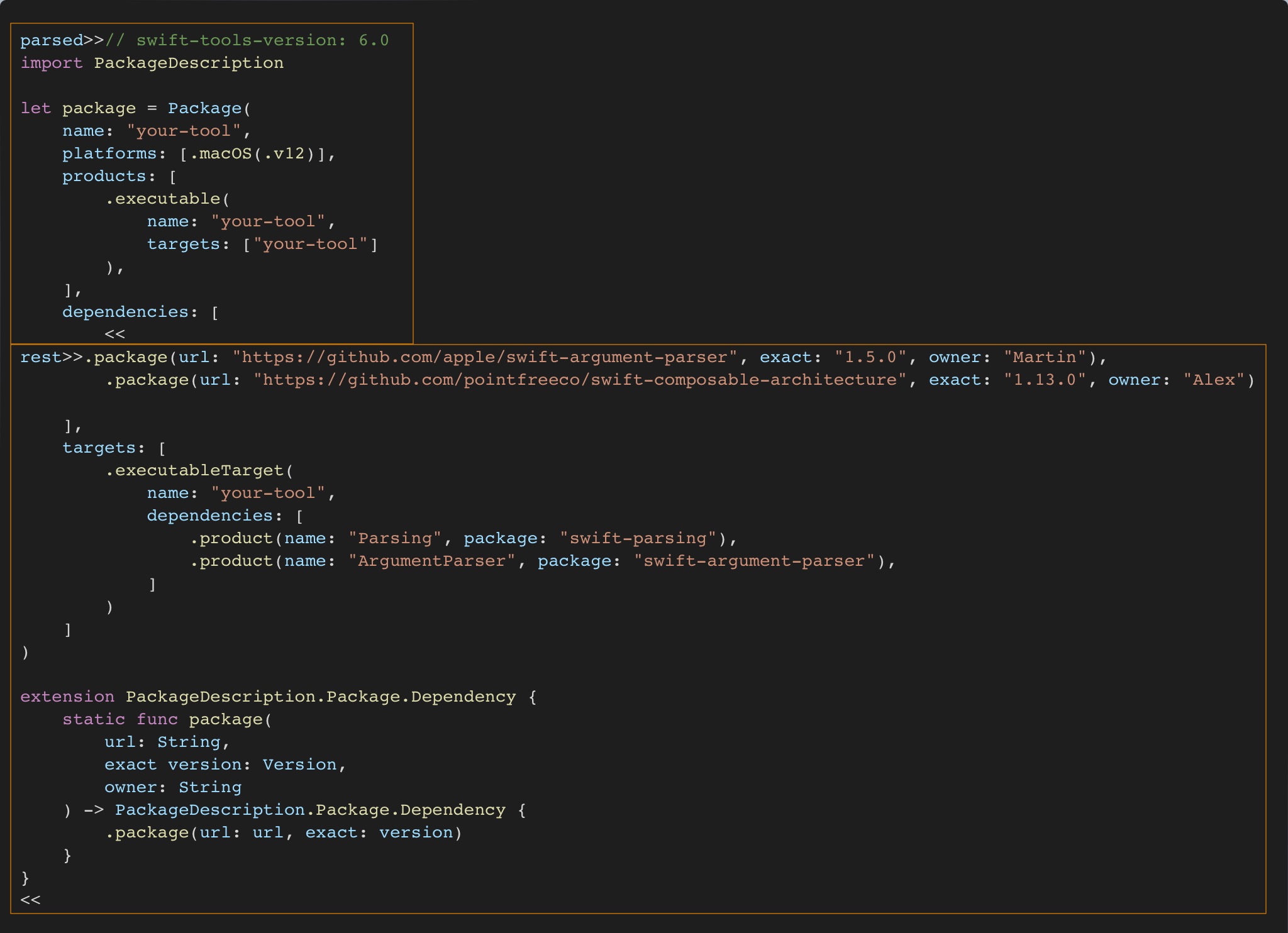Click the trailing << marker at bottom
Screen dimensions: 1288x933
pos(30,899)
